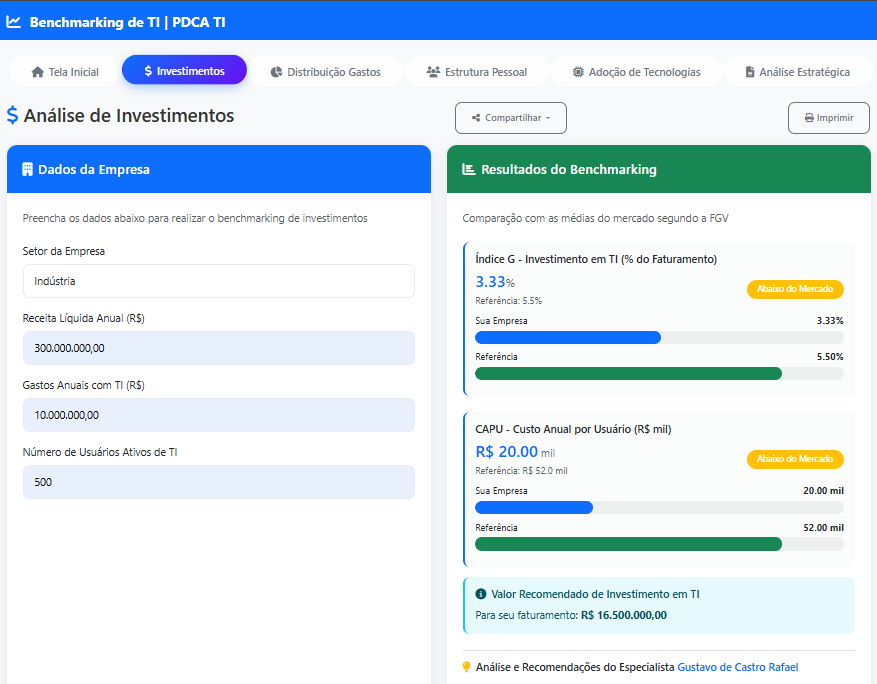Click the dollar icon on Investimentos tab
Screen dimensions: 877x684
click(148, 71)
